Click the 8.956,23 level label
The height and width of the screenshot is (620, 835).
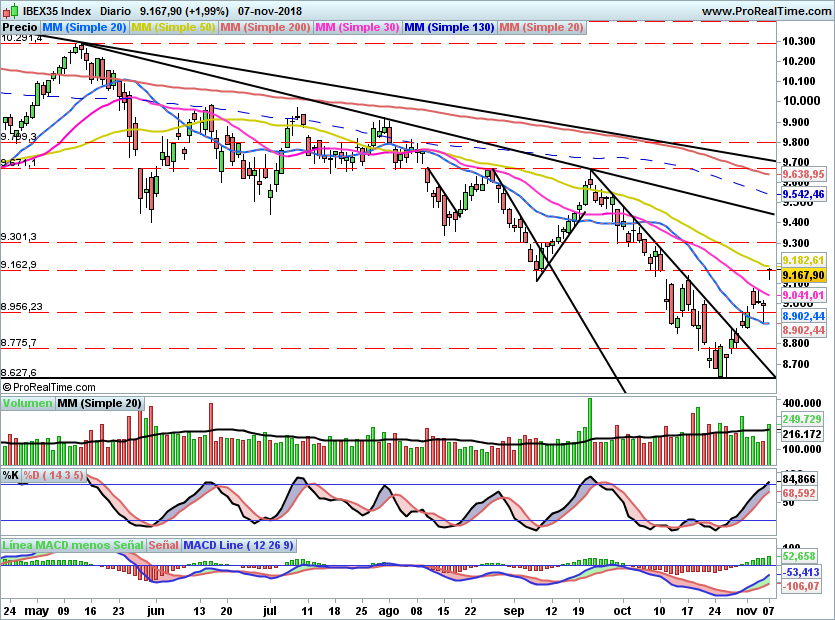(x=21, y=306)
